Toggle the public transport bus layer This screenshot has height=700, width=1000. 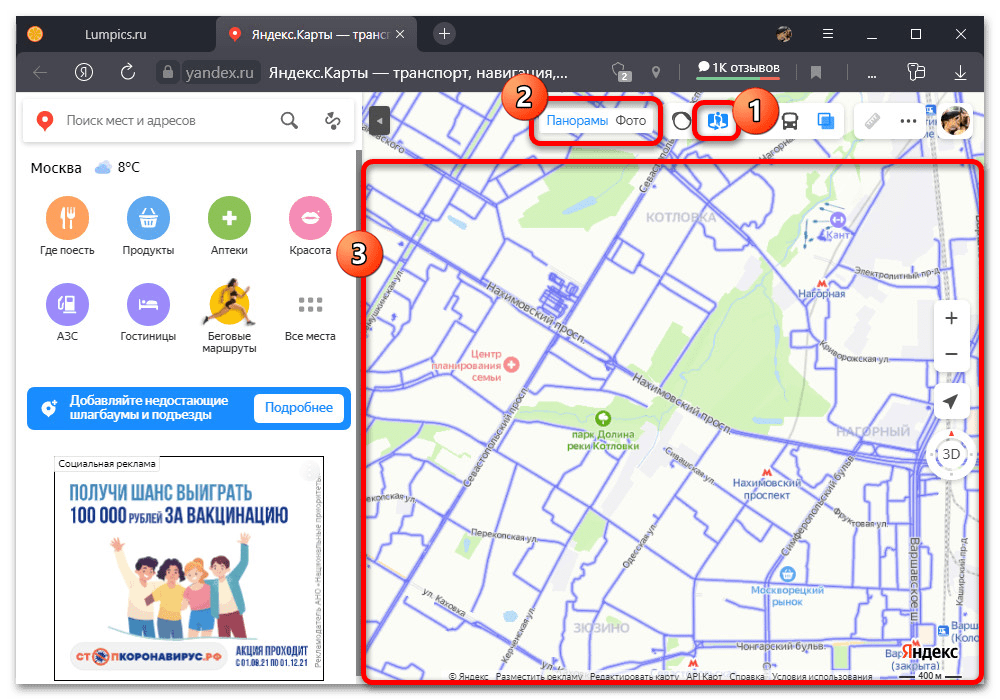click(x=790, y=121)
